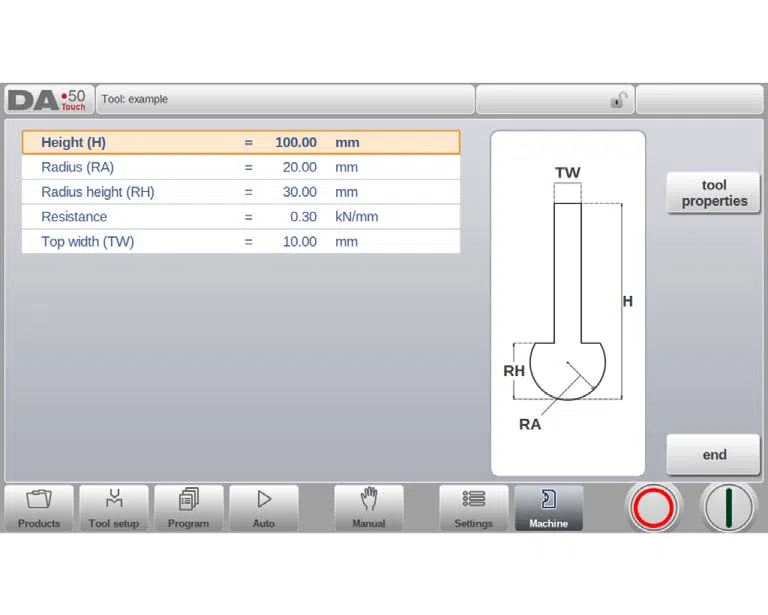The height and width of the screenshot is (615, 768).
Task: Select the Machine mode
Action: (x=549, y=508)
